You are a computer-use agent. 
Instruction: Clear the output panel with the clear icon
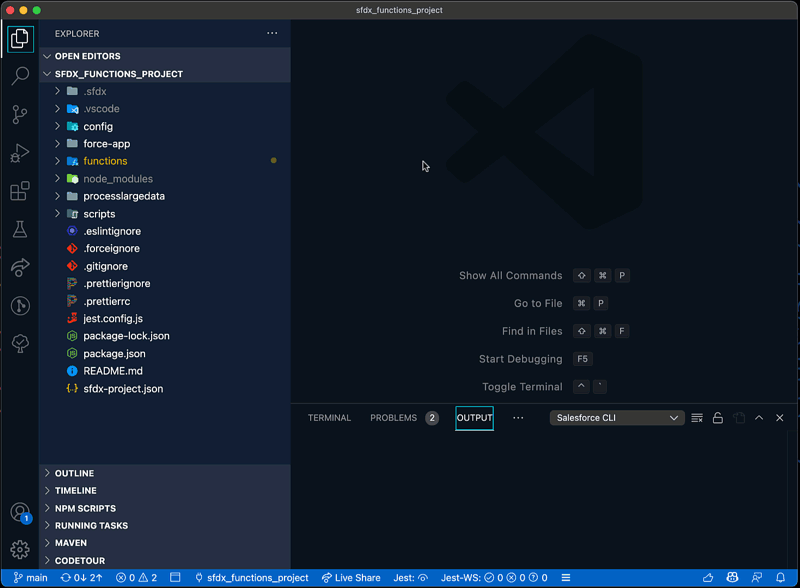[696, 418]
